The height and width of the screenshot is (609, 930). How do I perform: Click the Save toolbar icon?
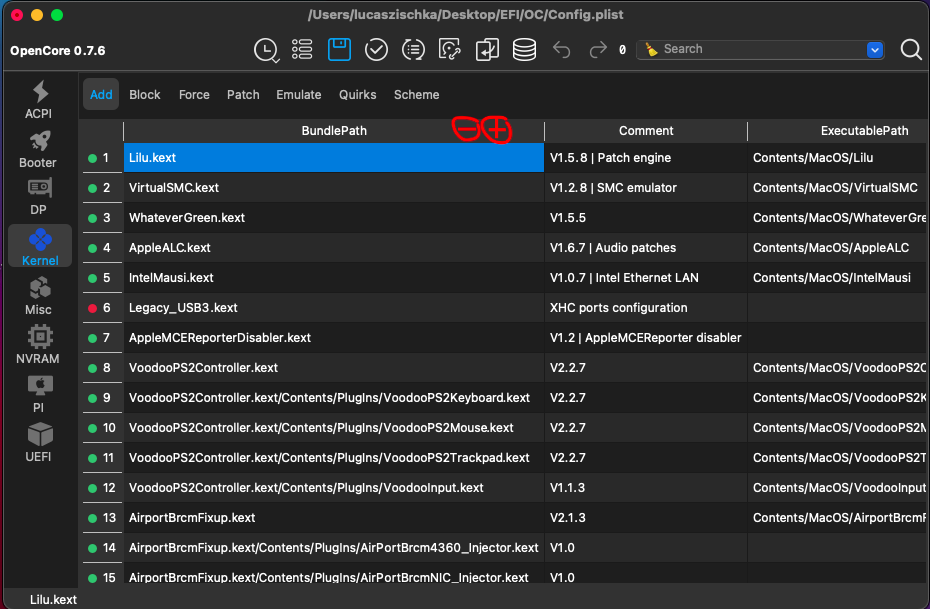[x=339, y=49]
